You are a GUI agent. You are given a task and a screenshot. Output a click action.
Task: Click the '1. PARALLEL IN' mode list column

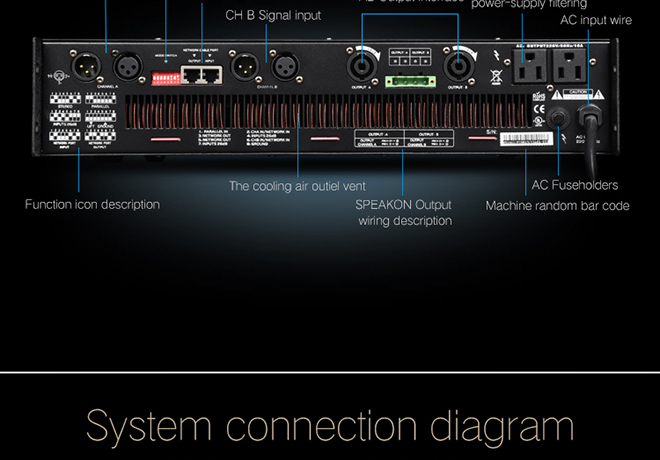point(215,138)
